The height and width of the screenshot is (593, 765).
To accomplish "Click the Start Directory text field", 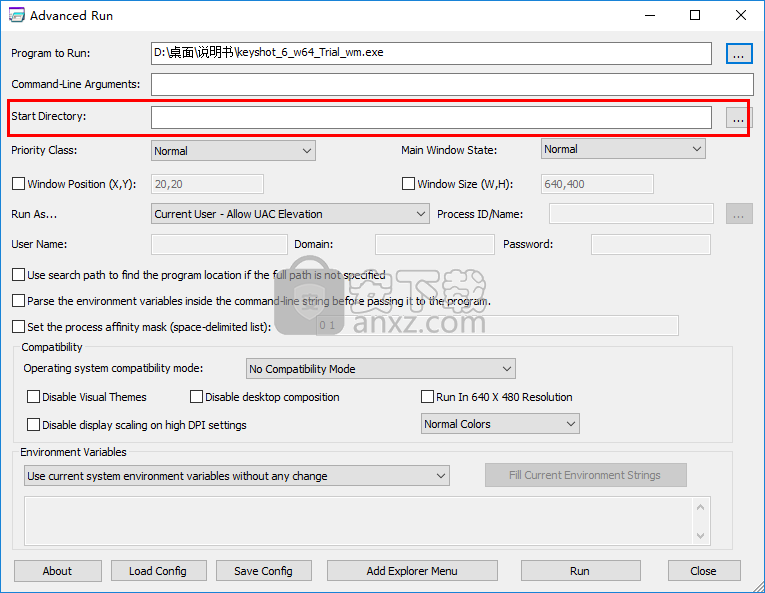I will (431, 118).
